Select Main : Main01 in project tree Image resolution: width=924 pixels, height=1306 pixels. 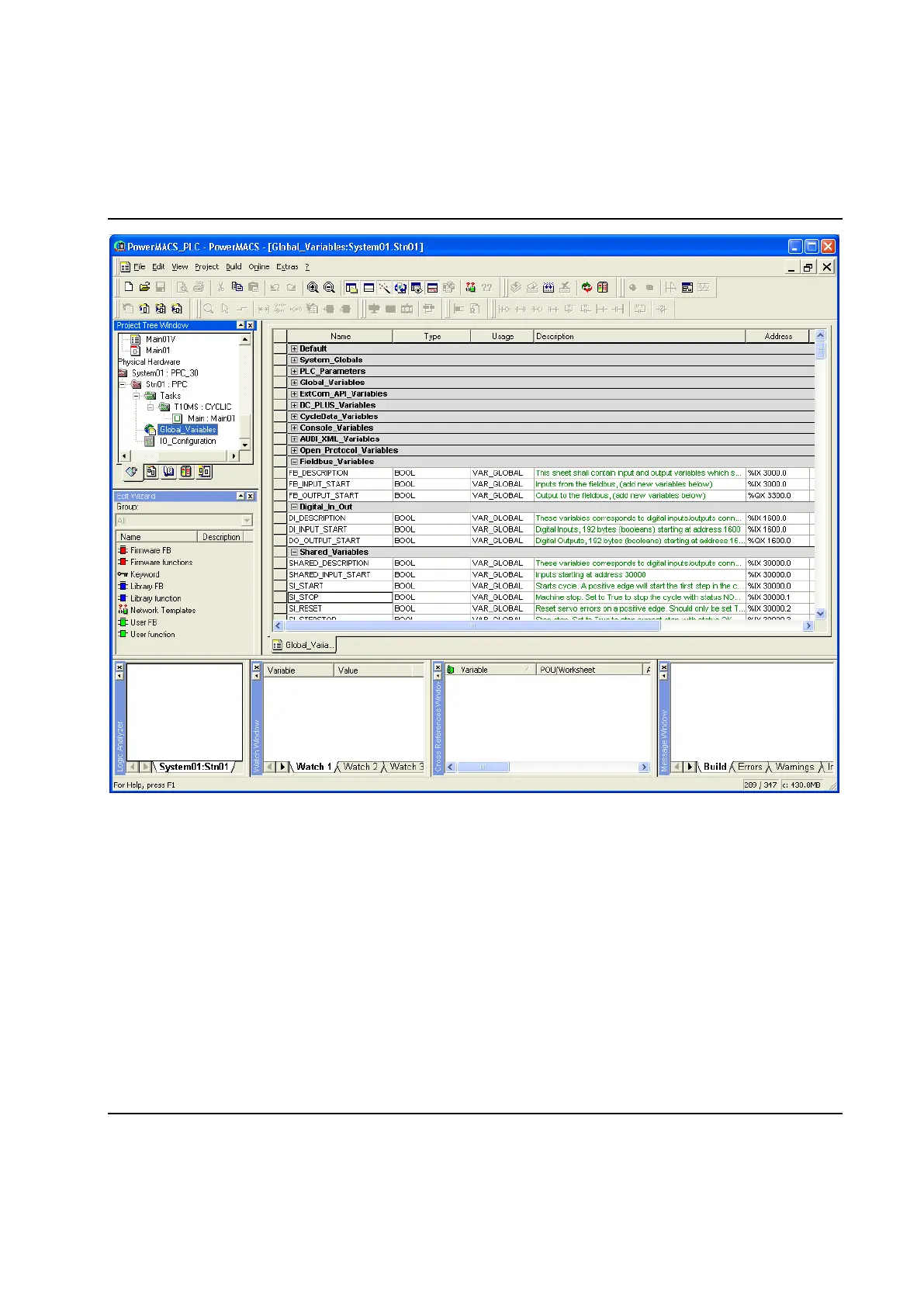[211, 418]
